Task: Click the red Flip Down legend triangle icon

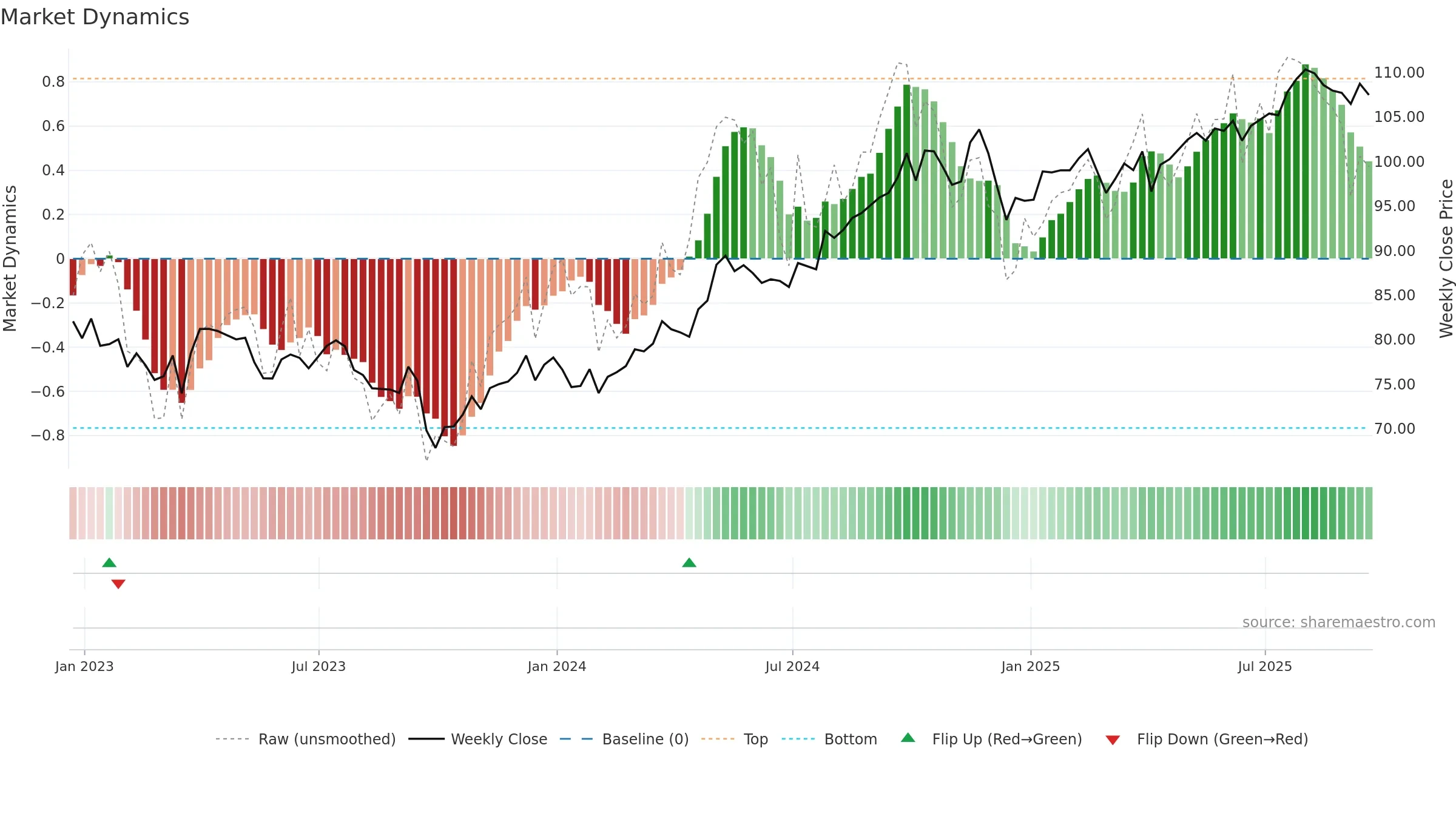Action: 1113,740
